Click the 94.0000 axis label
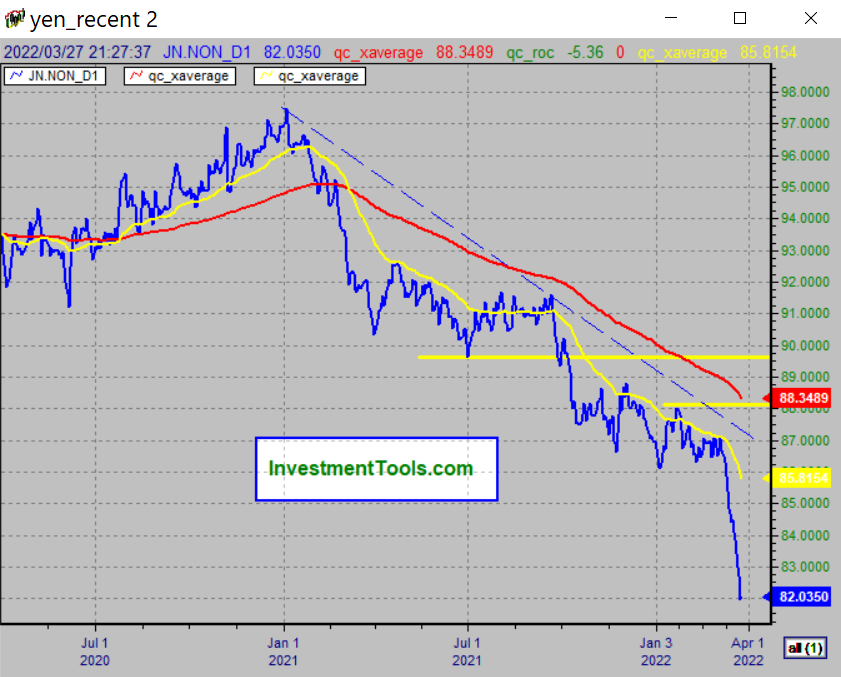The width and height of the screenshot is (841, 677). [x=805, y=219]
